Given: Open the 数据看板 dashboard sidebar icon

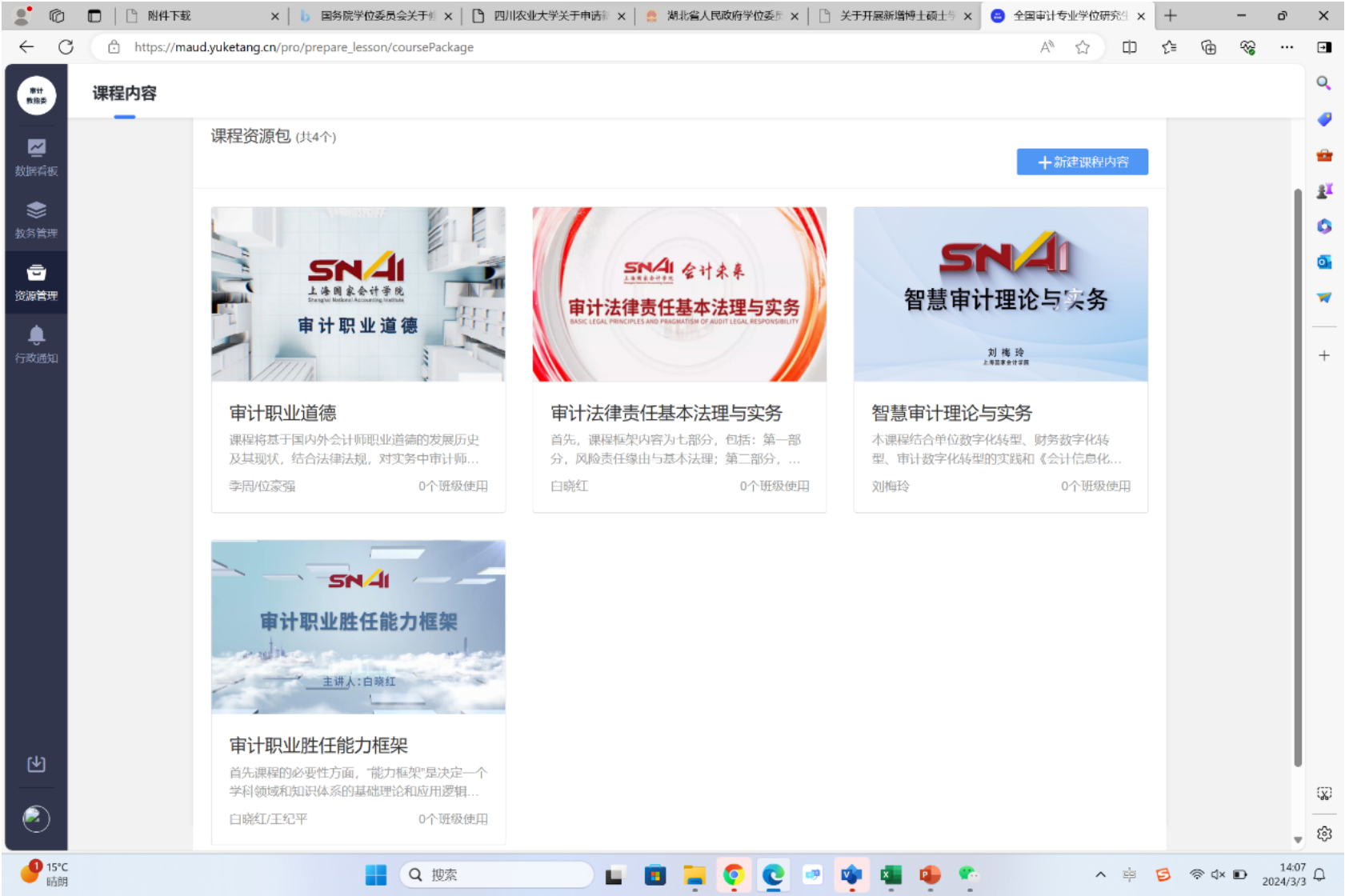Looking at the screenshot, I should tap(36, 156).
